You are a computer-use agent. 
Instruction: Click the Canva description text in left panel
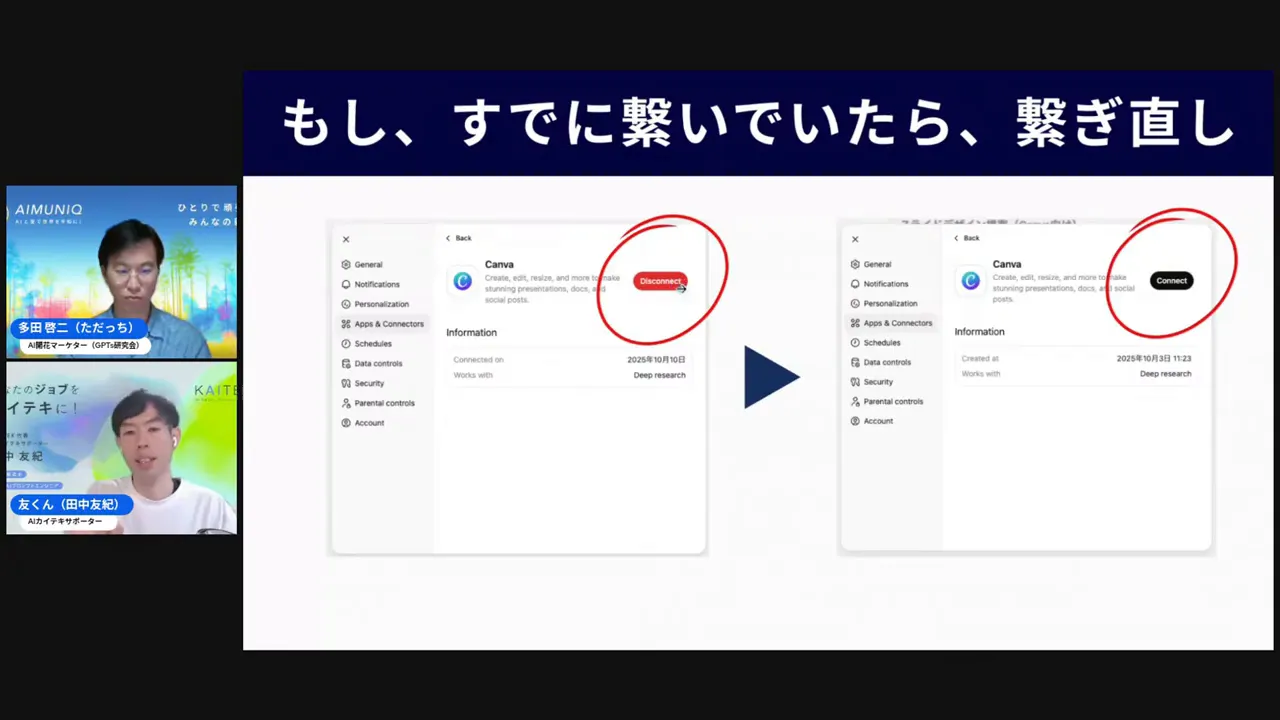[552, 289]
